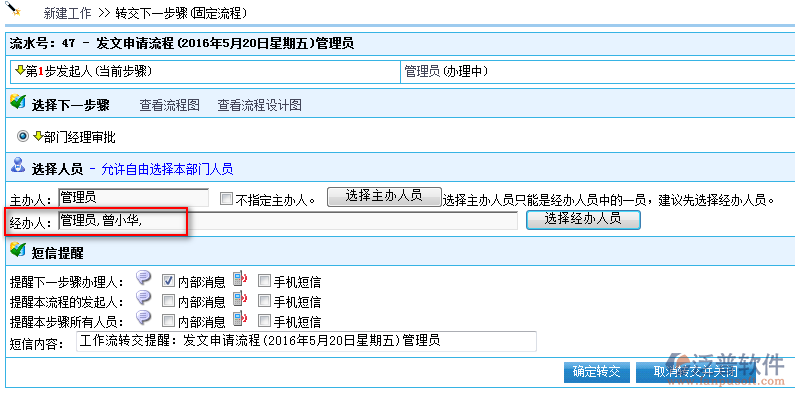Click the 第1步发起人(当前步骤) cell text

(x=89, y=72)
